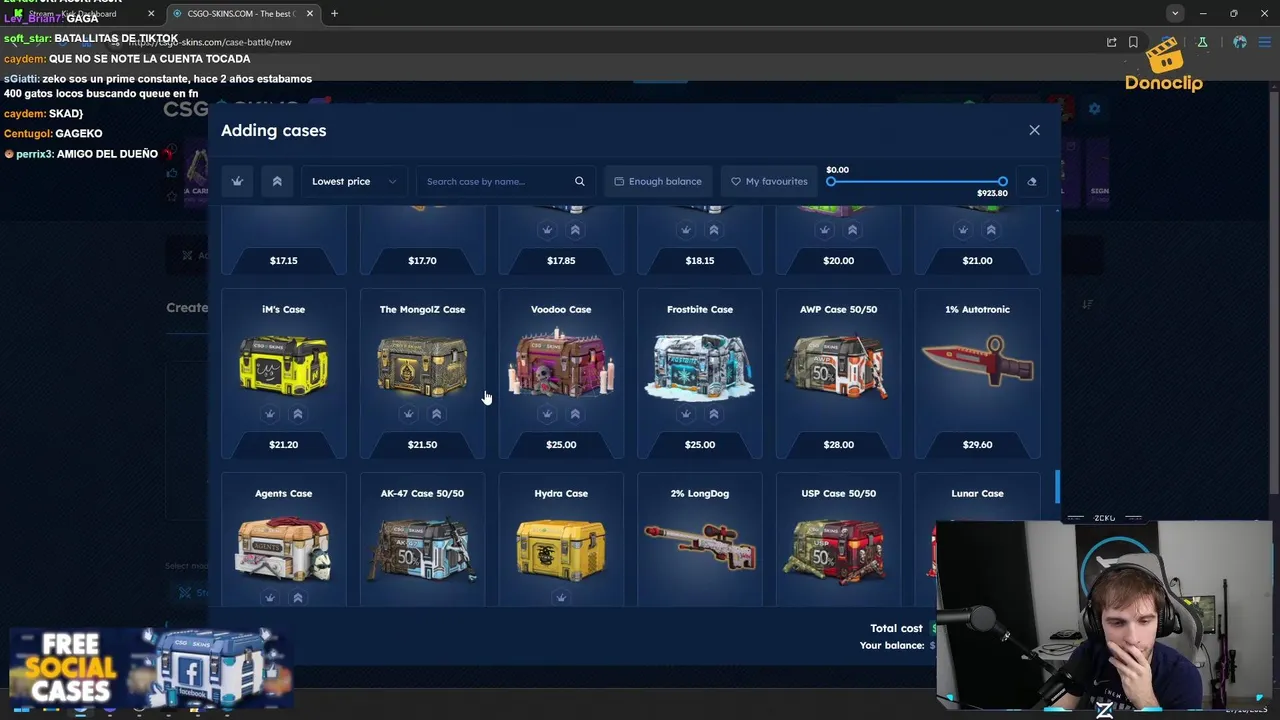Close the CSGO-SKINS.COM browser tab
The width and height of the screenshot is (1280, 720).
tap(310, 13)
